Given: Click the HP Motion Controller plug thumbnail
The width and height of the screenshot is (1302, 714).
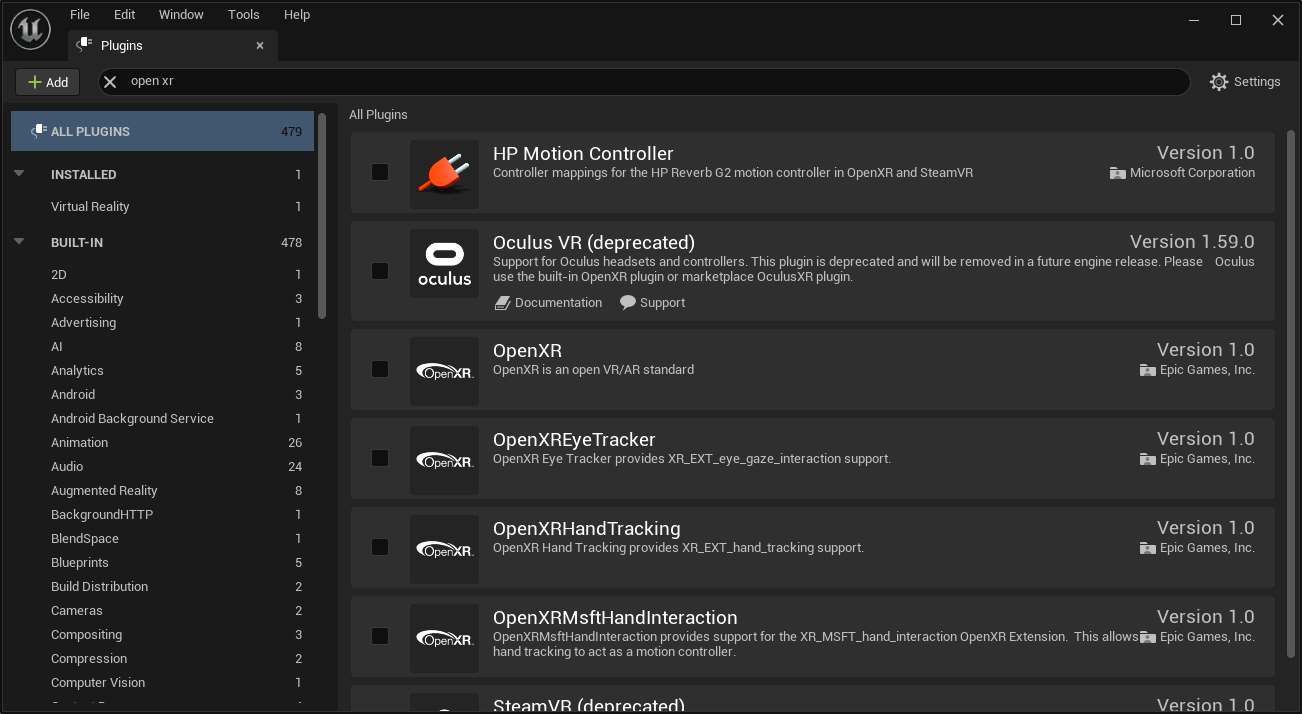Looking at the screenshot, I should pyautogui.click(x=444, y=174).
